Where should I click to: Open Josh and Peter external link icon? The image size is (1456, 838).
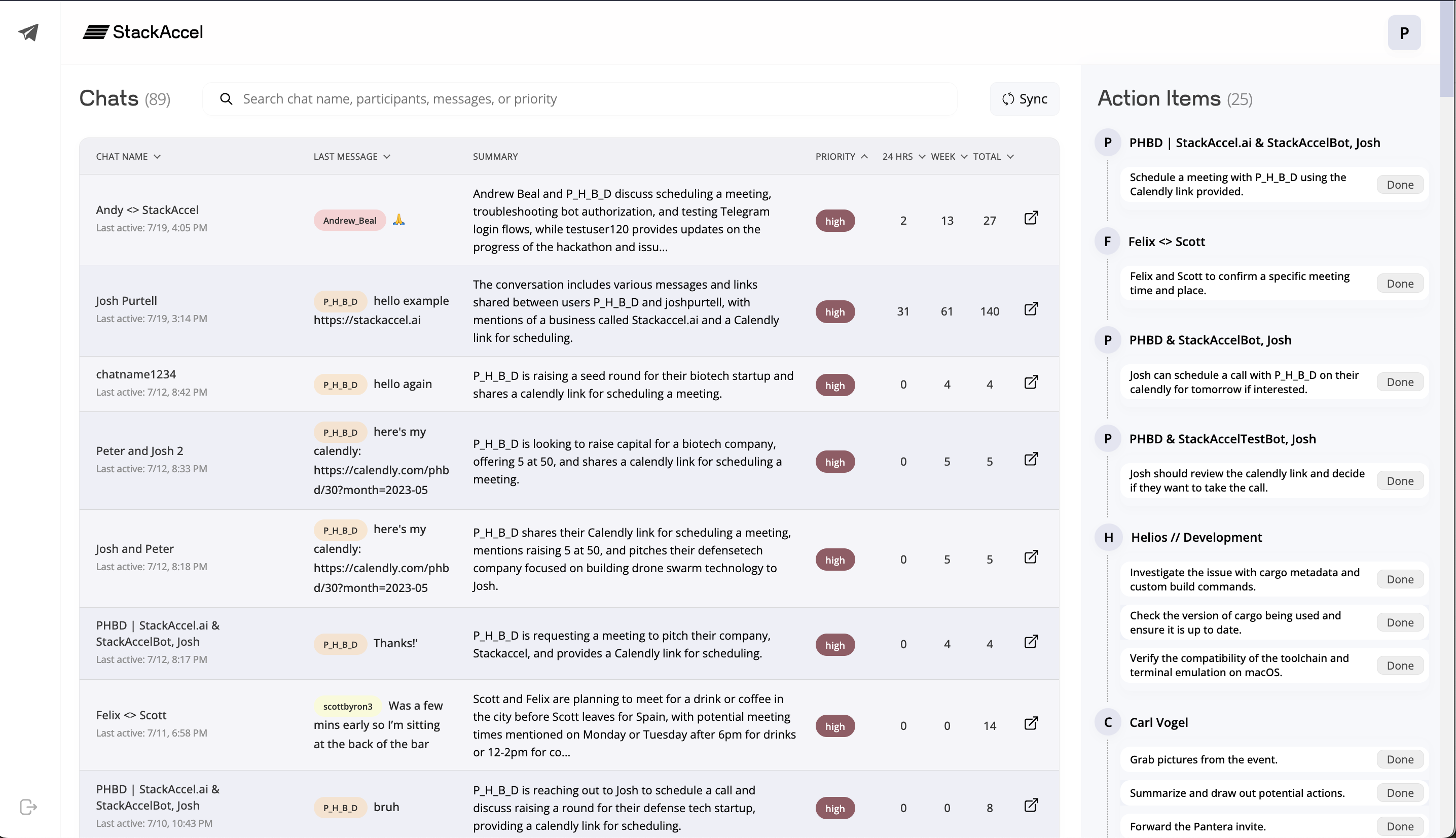pyautogui.click(x=1031, y=557)
